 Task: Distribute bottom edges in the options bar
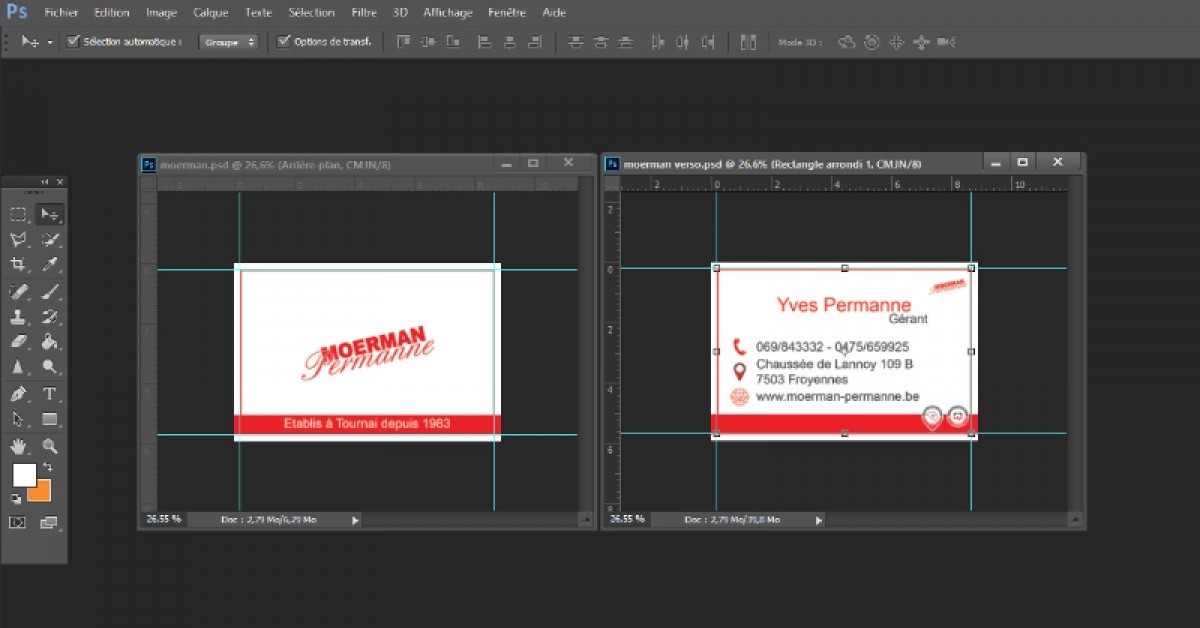tap(625, 42)
